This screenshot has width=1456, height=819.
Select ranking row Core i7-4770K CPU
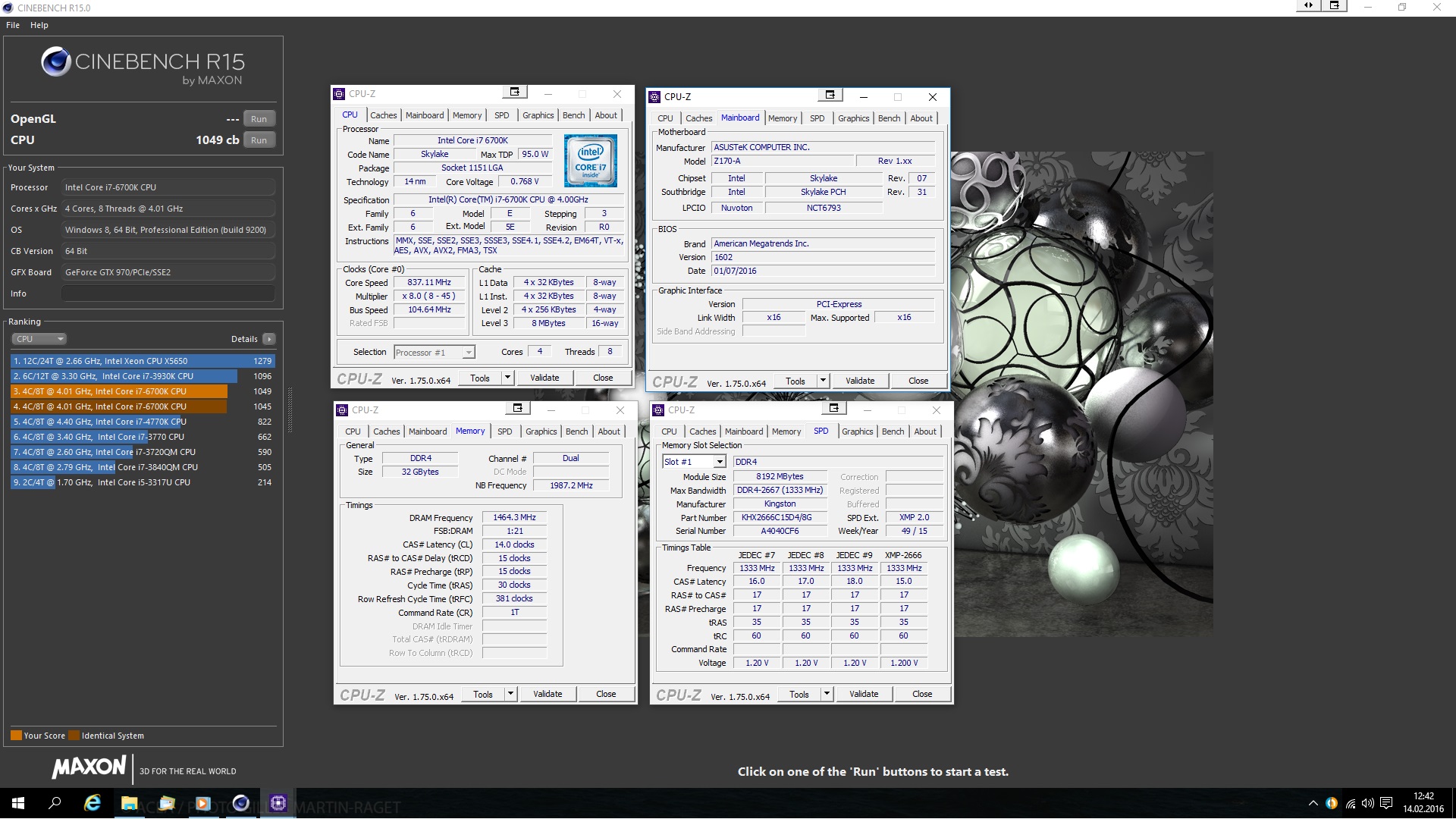pyautogui.click(x=143, y=422)
